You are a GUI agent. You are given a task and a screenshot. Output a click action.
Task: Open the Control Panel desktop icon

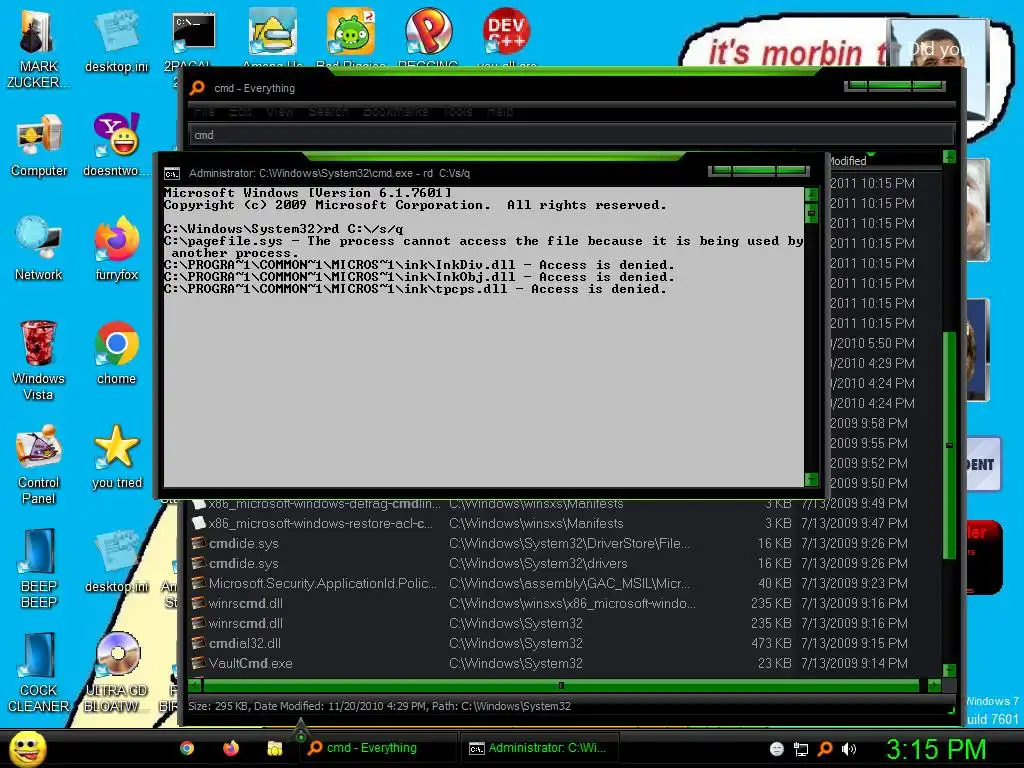click(x=39, y=464)
